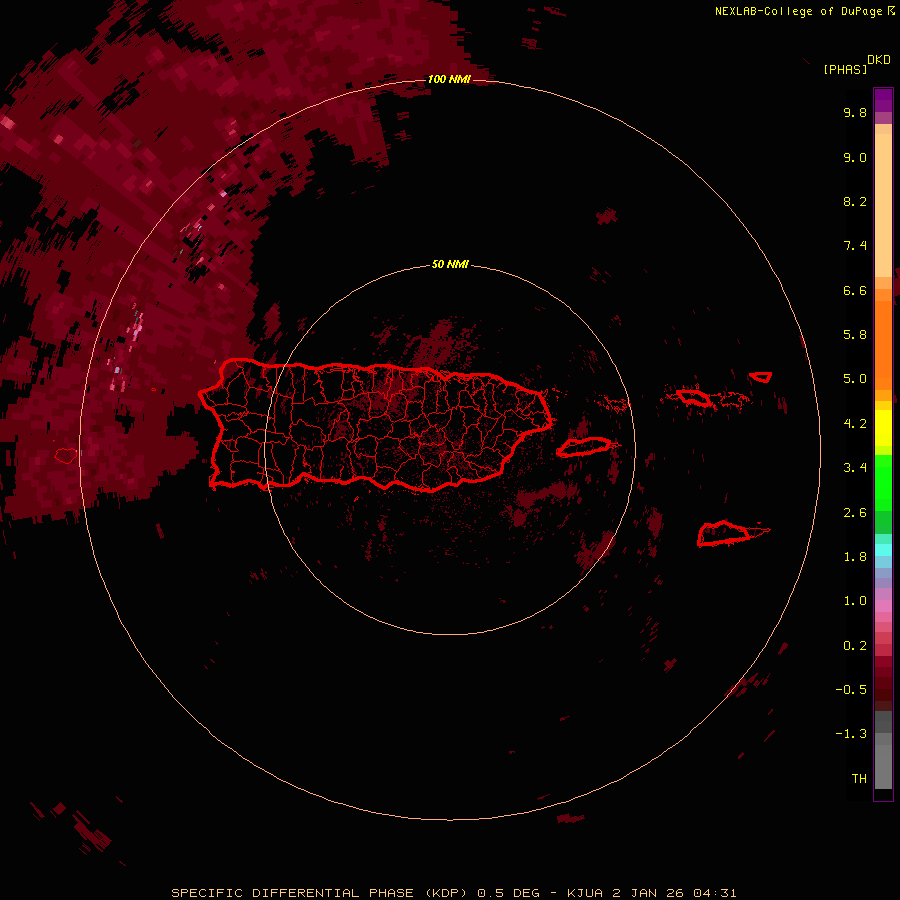Pick the cyan segment of the color bar
This screenshot has height=900, width=900.
pyautogui.click(x=883, y=550)
